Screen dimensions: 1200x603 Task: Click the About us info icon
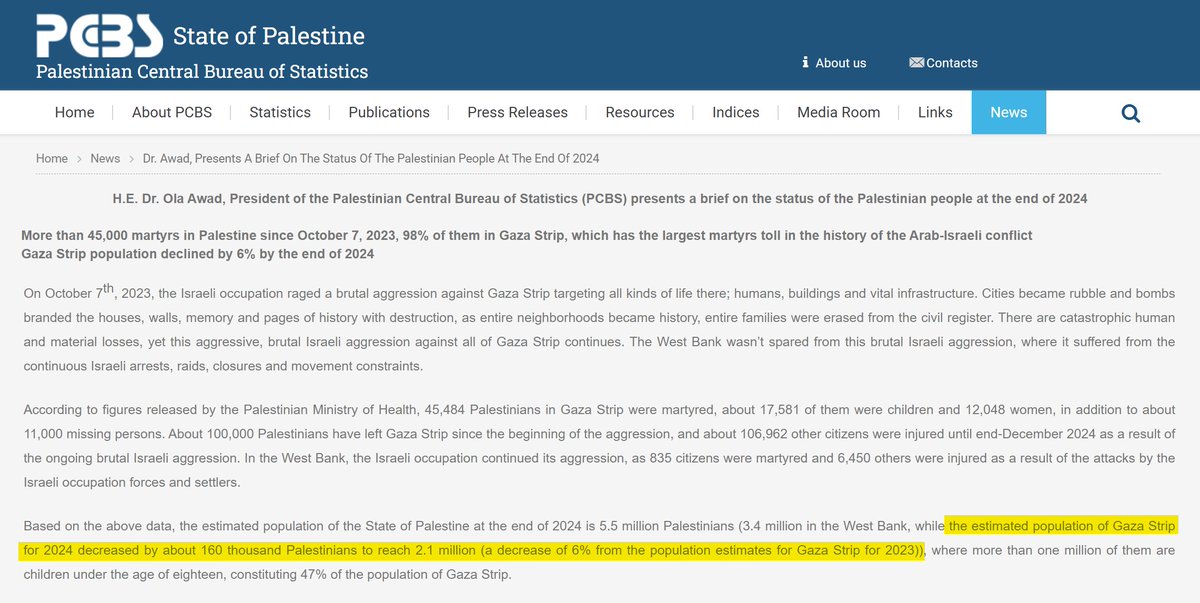[805, 62]
